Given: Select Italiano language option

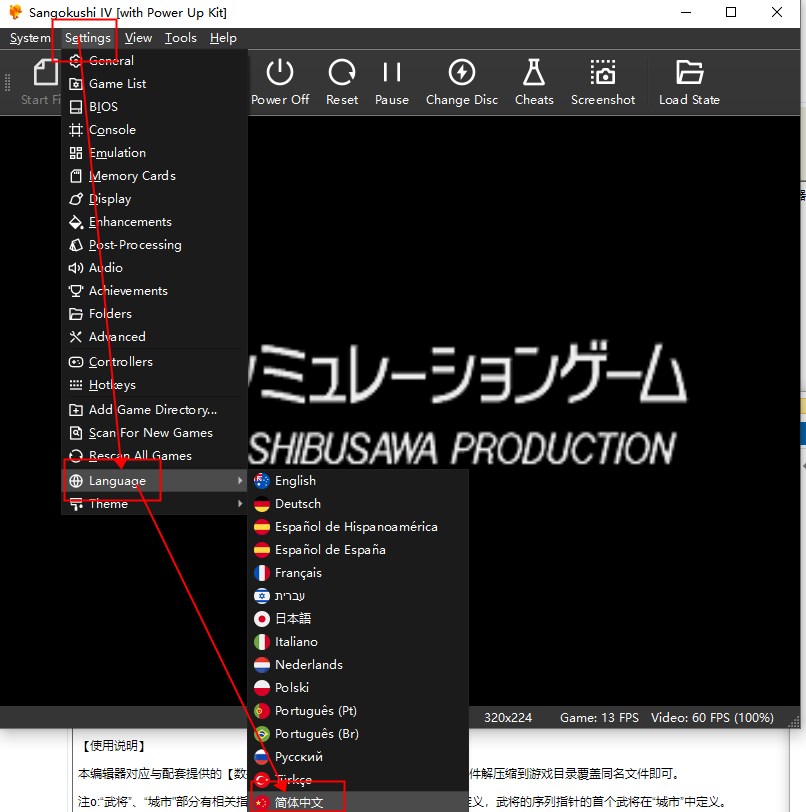Looking at the screenshot, I should pos(358,642).
